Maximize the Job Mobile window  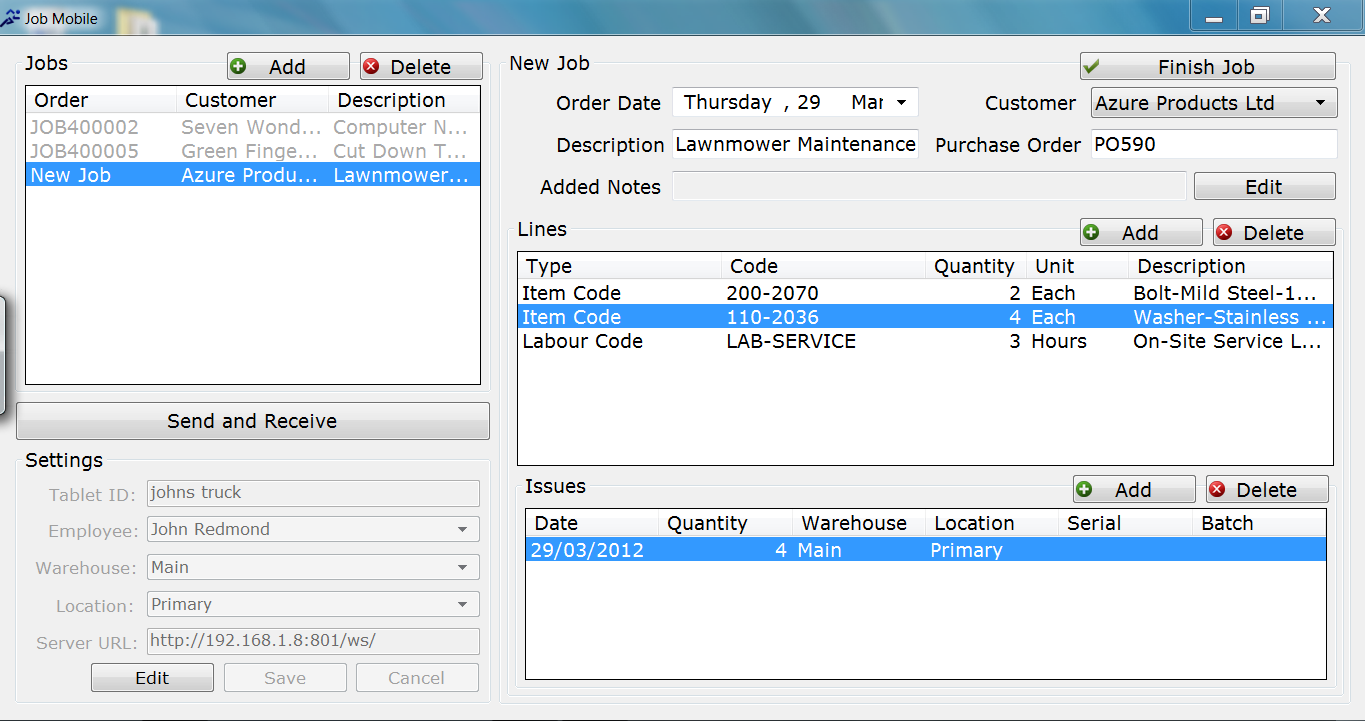click(1260, 15)
